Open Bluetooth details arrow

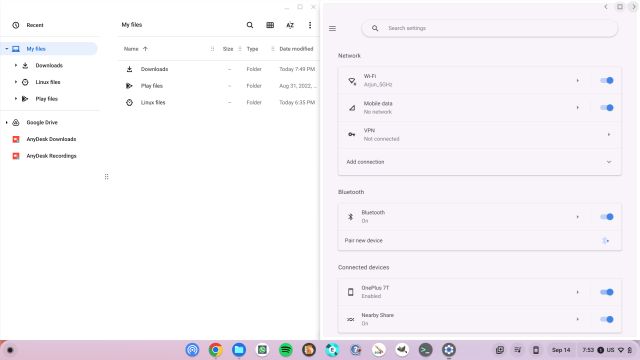click(x=578, y=217)
